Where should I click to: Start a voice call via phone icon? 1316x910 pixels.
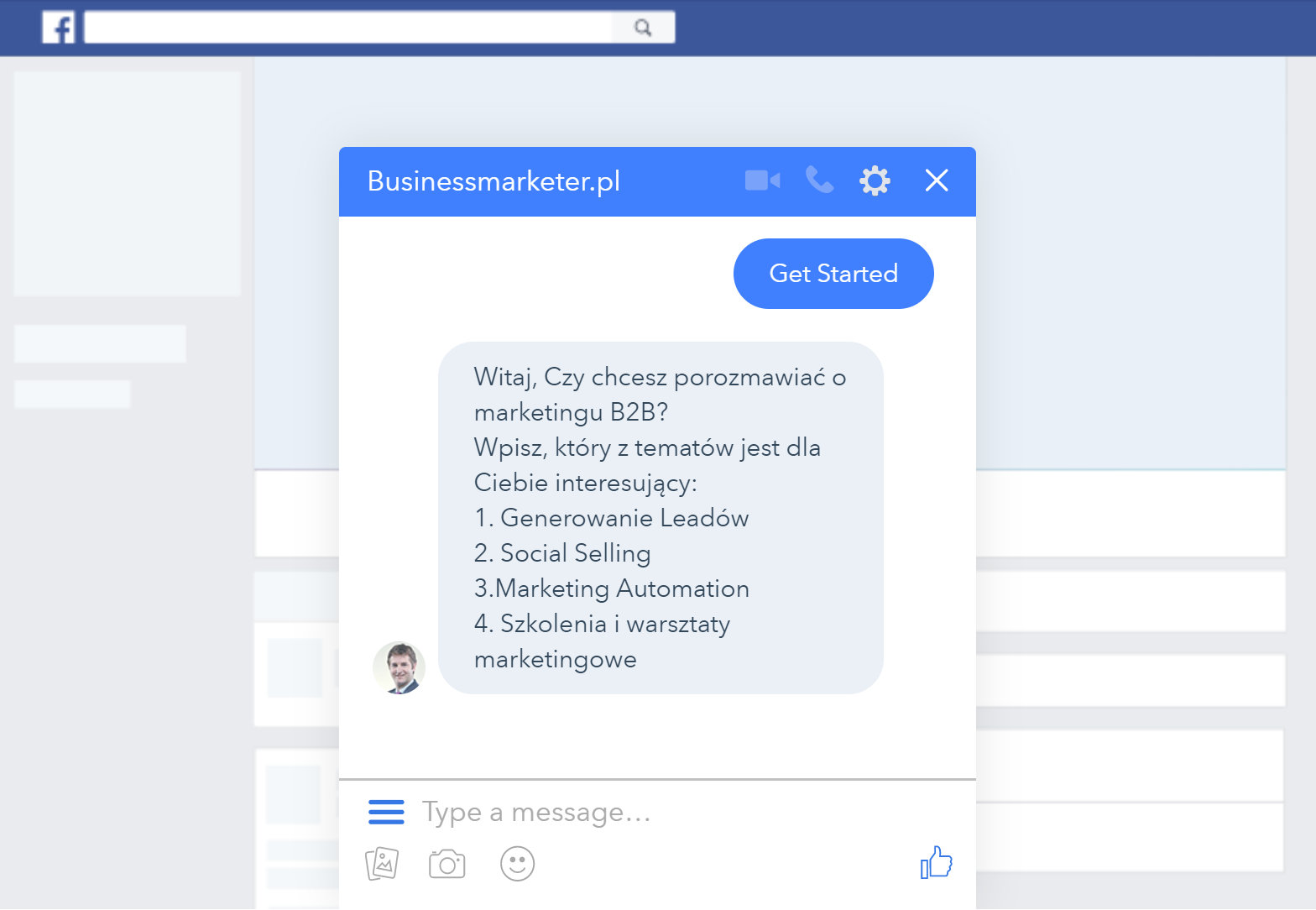pos(819,180)
